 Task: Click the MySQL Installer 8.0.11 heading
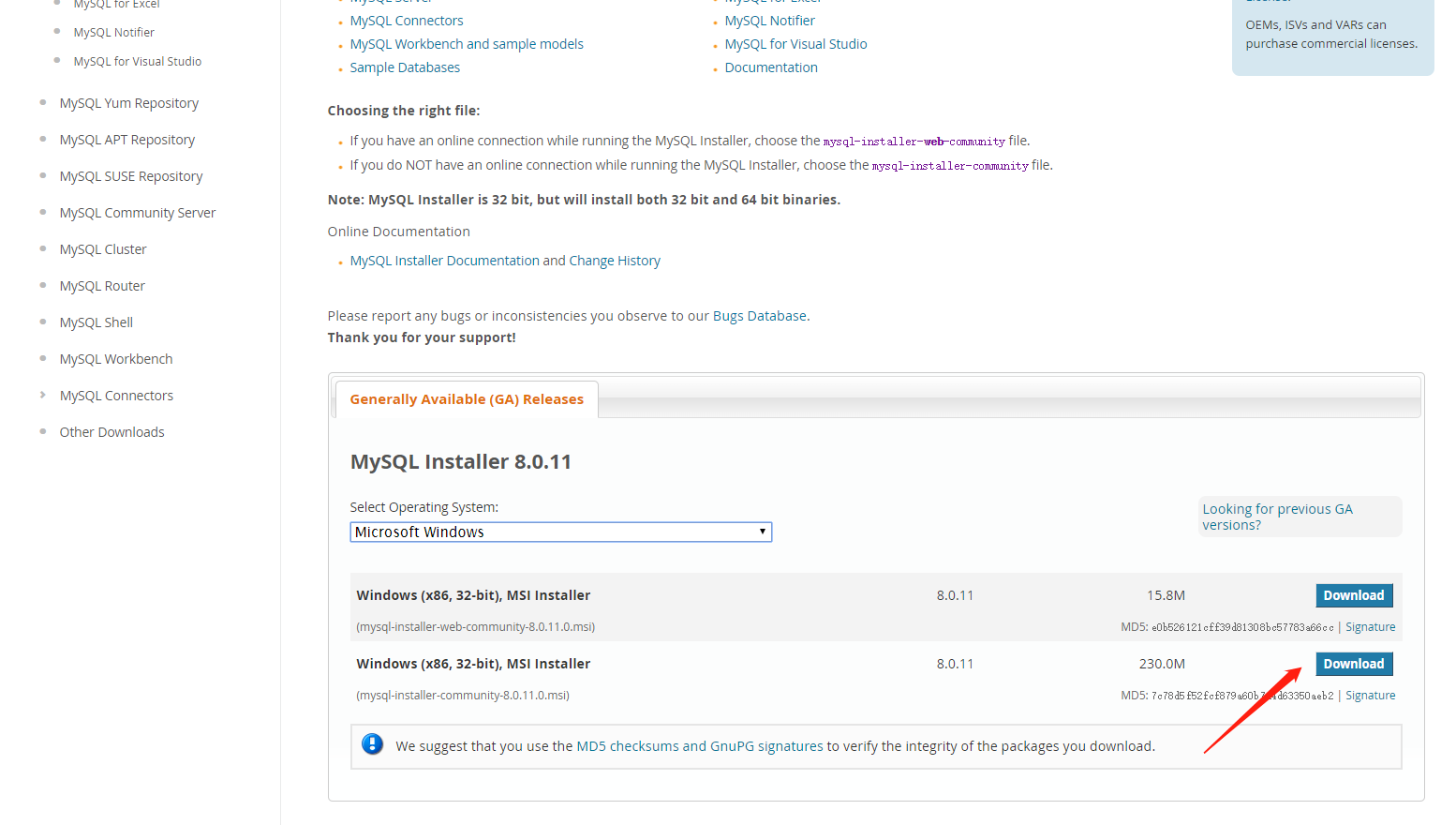pos(461,461)
